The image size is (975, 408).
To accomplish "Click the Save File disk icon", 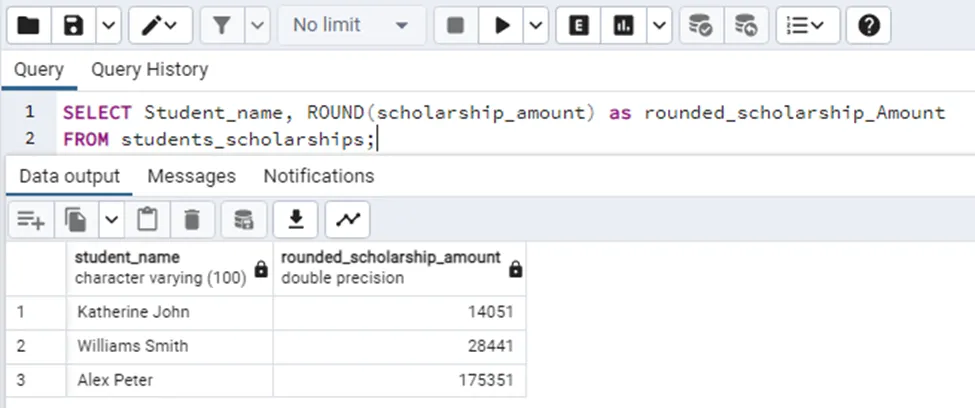I will coord(74,25).
